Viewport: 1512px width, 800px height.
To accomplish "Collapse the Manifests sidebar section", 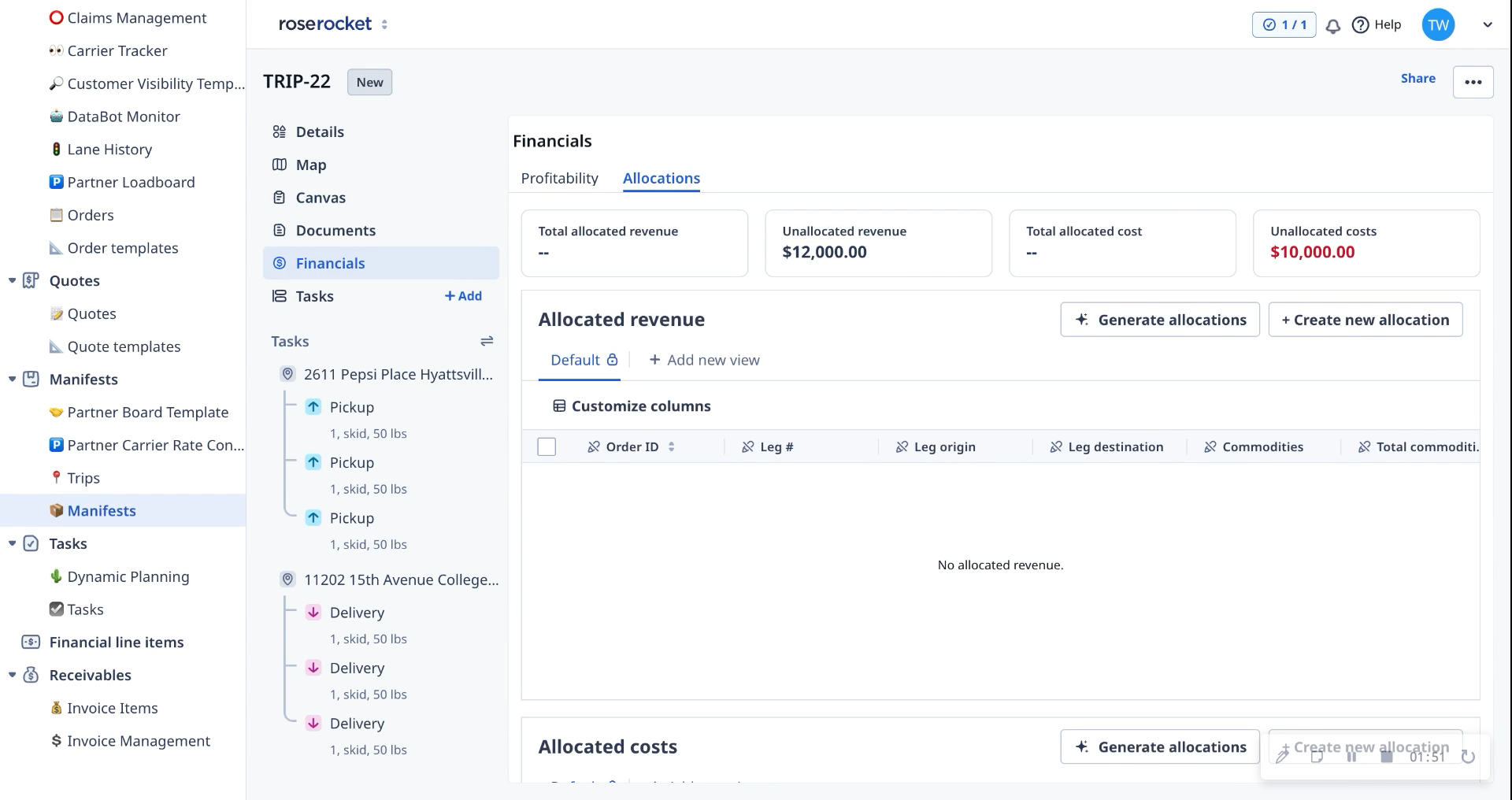I will (x=12, y=380).
